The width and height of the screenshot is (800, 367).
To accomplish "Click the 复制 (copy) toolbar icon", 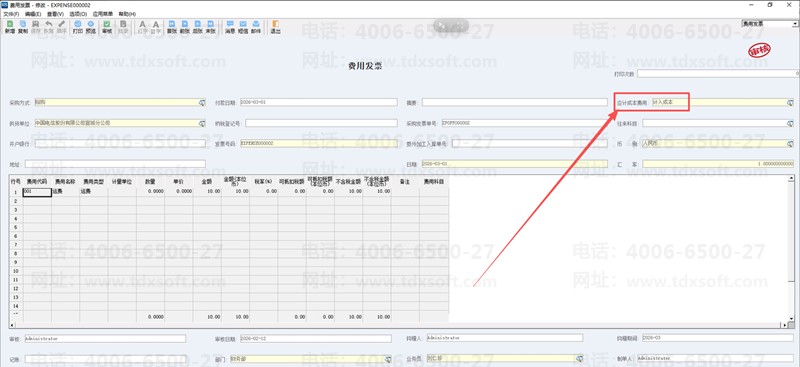I will (x=23, y=27).
